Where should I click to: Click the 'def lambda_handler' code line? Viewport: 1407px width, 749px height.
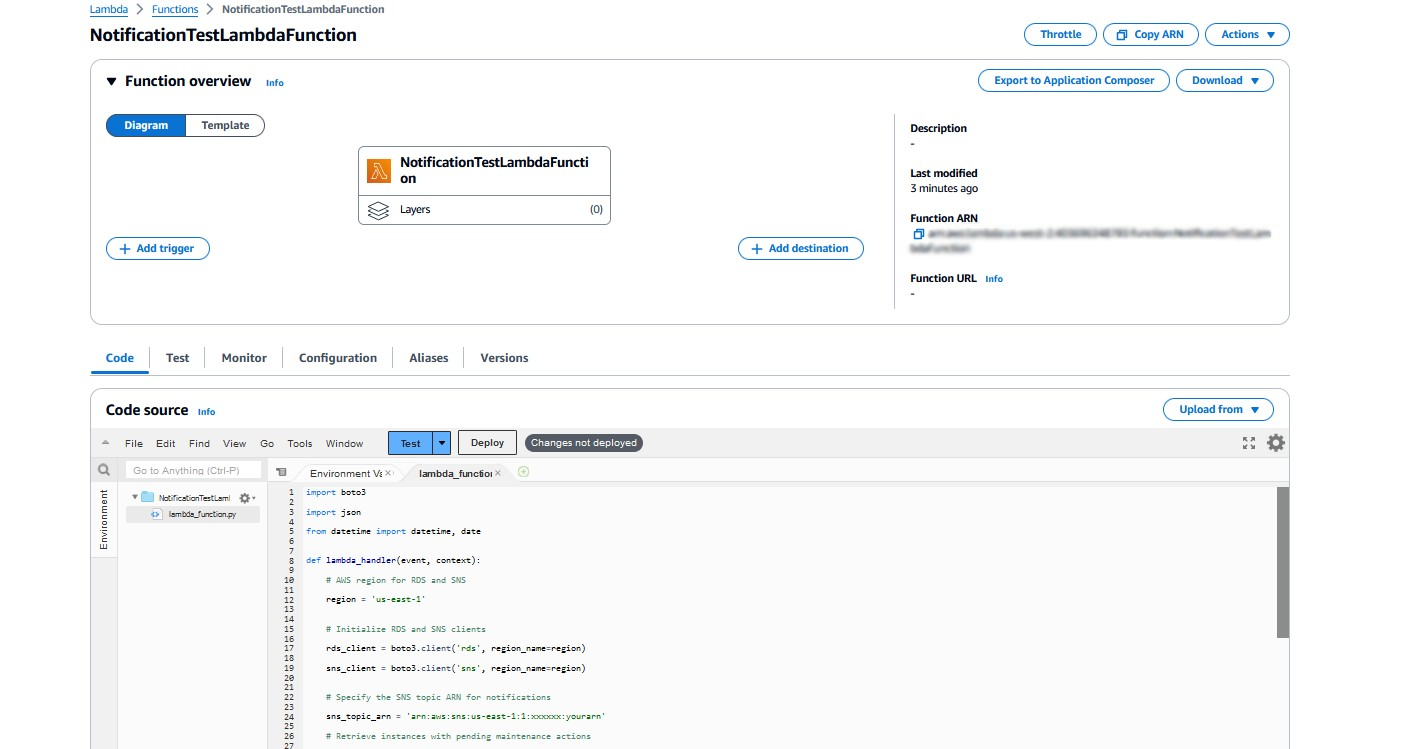pos(393,560)
